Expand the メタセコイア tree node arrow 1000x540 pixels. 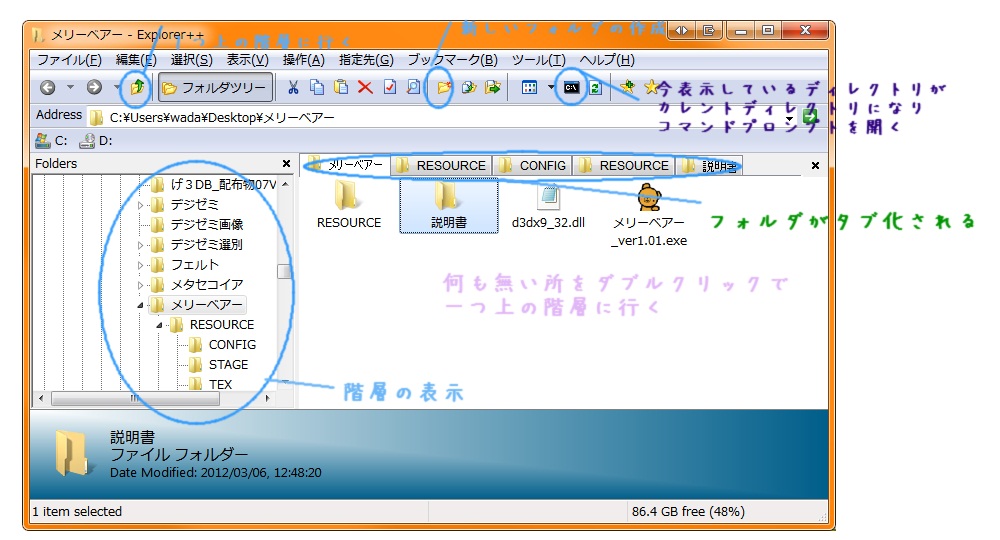pyautogui.click(x=140, y=285)
